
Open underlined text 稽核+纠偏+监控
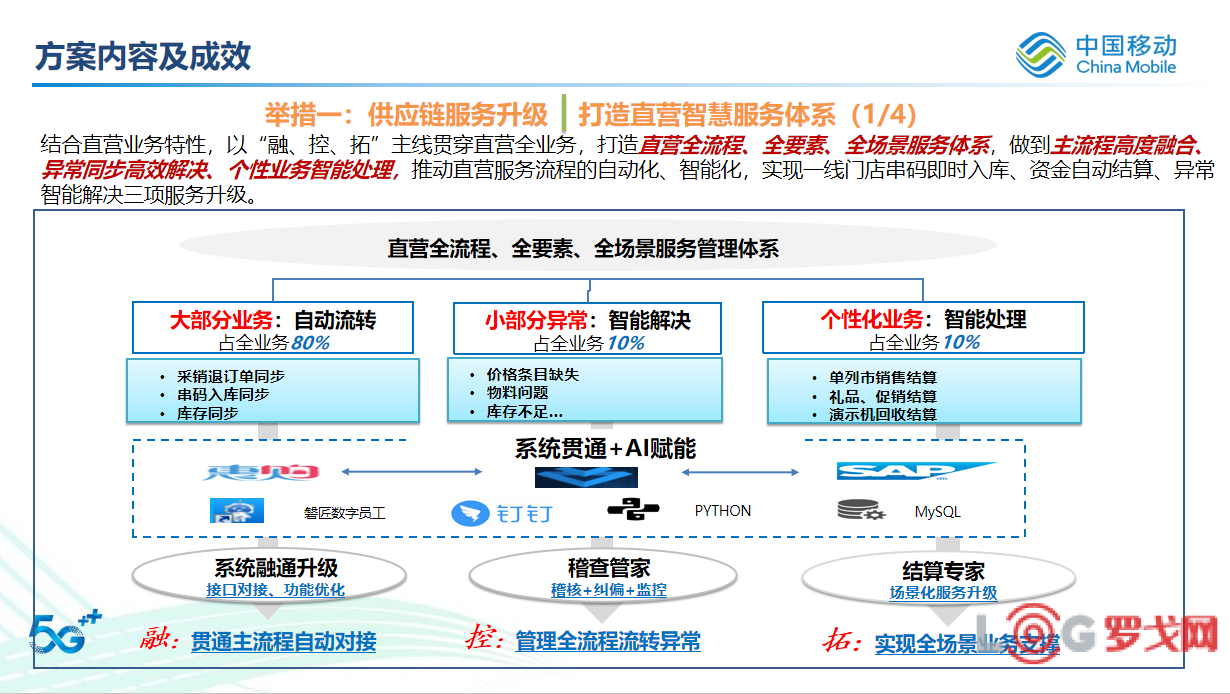coord(608,590)
